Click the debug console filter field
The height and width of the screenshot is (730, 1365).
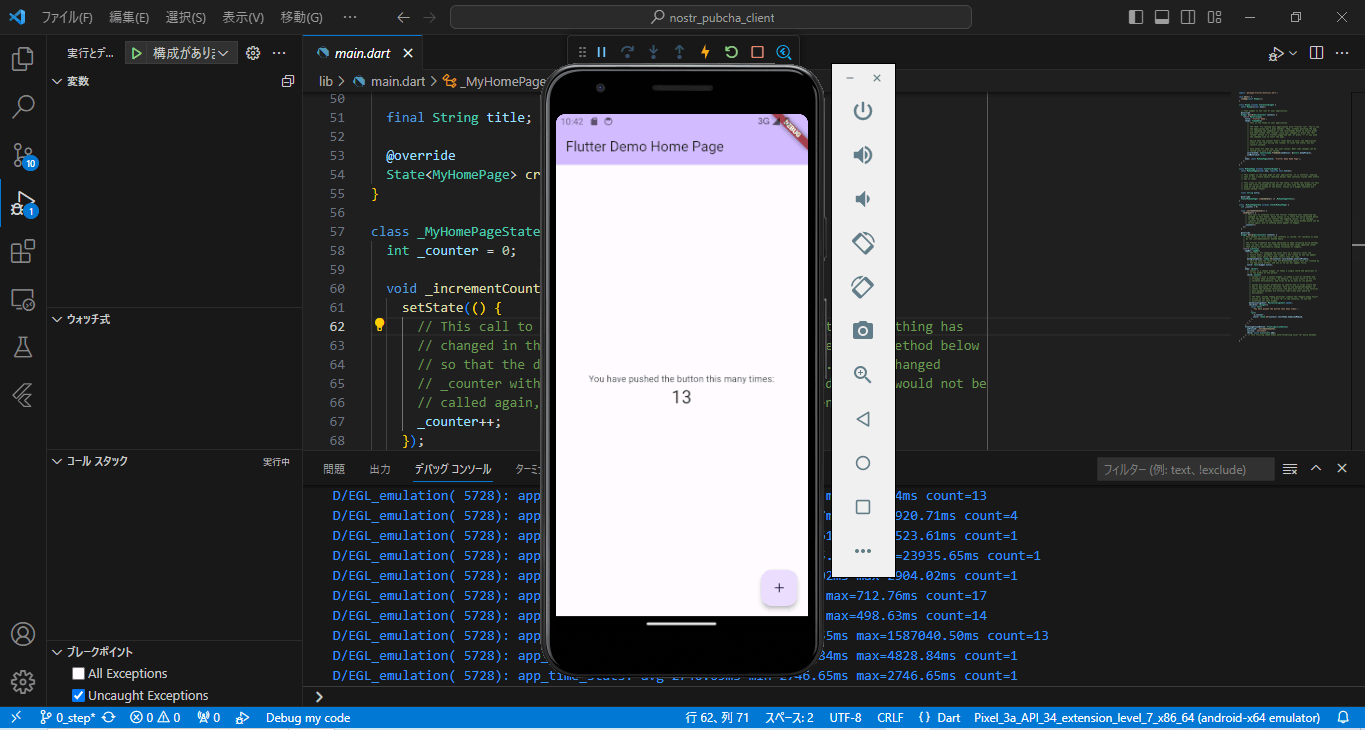tap(1185, 469)
